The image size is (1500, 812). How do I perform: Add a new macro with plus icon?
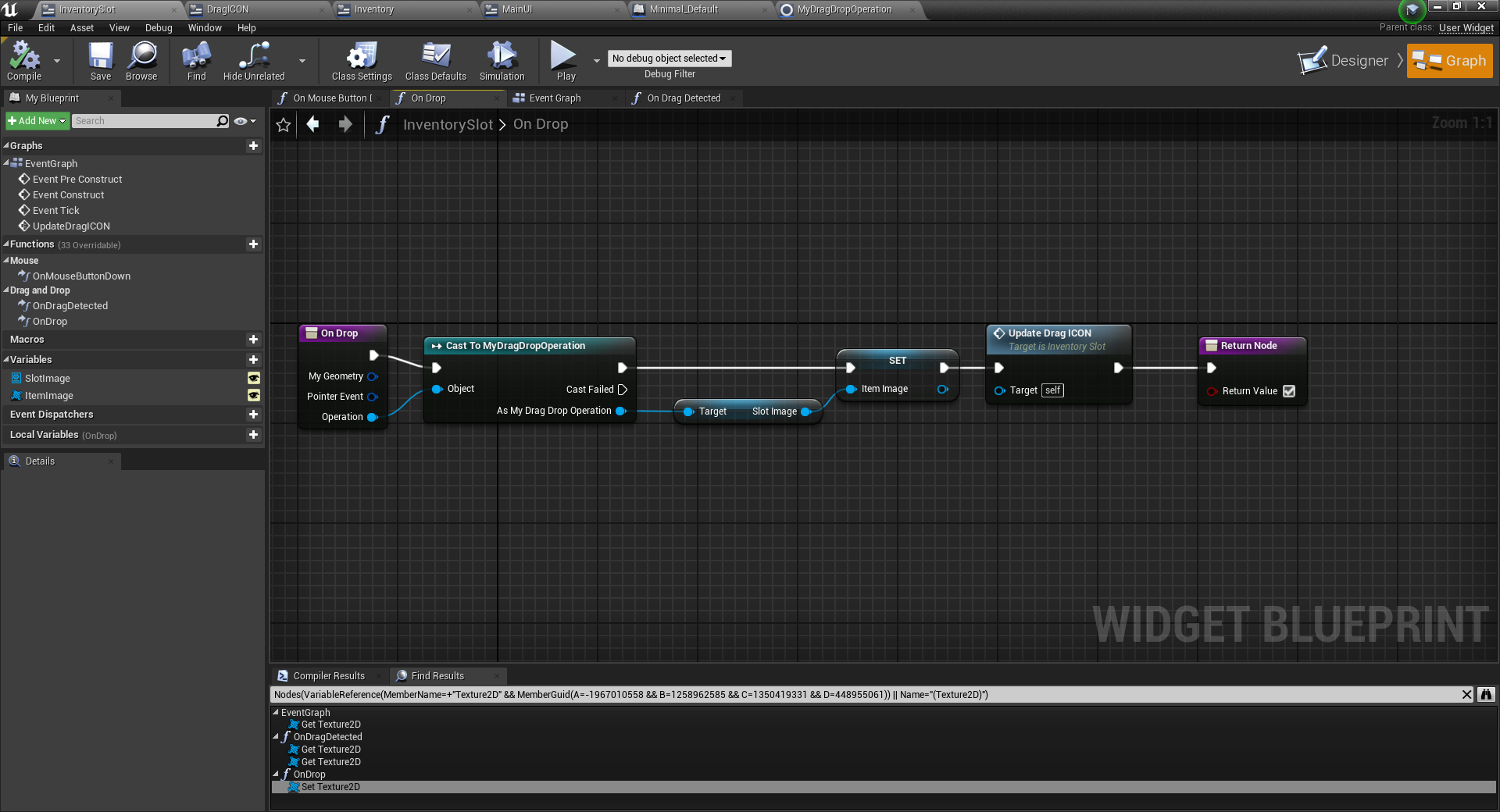click(253, 340)
